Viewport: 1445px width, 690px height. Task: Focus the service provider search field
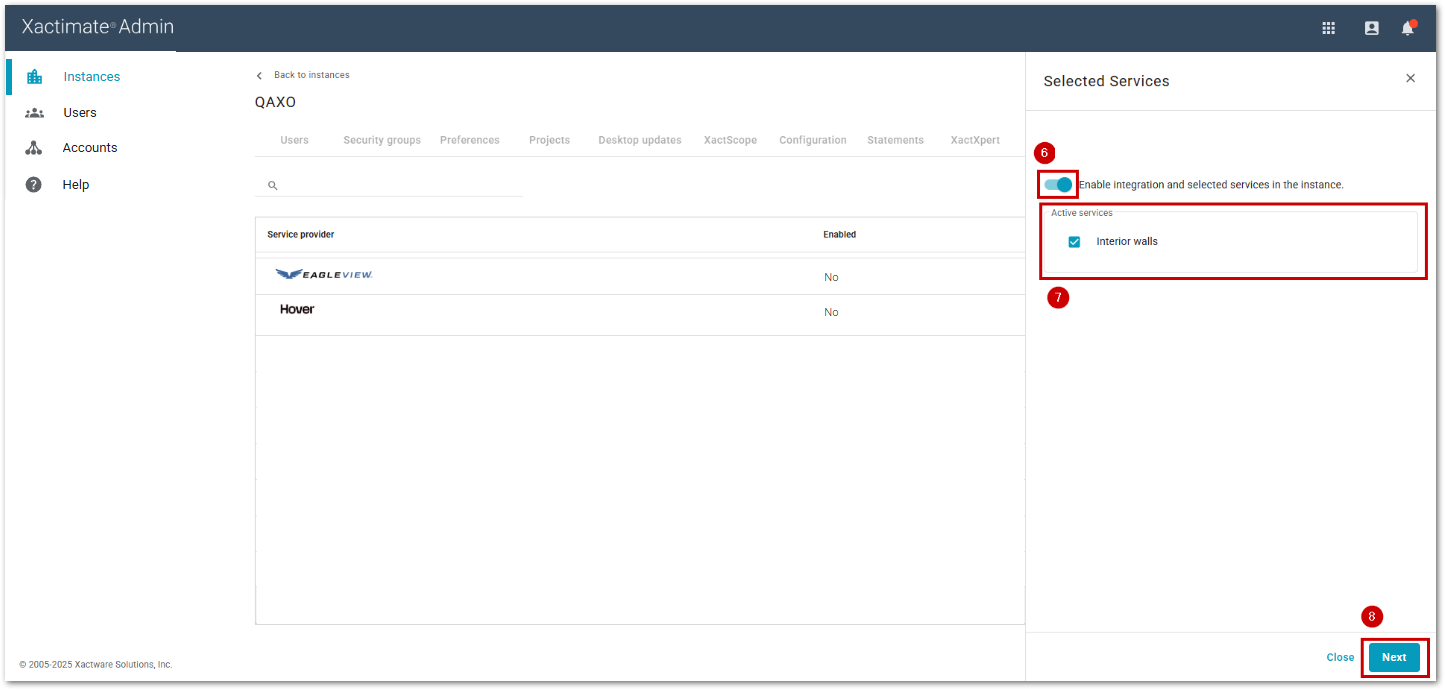click(x=390, y=186)
